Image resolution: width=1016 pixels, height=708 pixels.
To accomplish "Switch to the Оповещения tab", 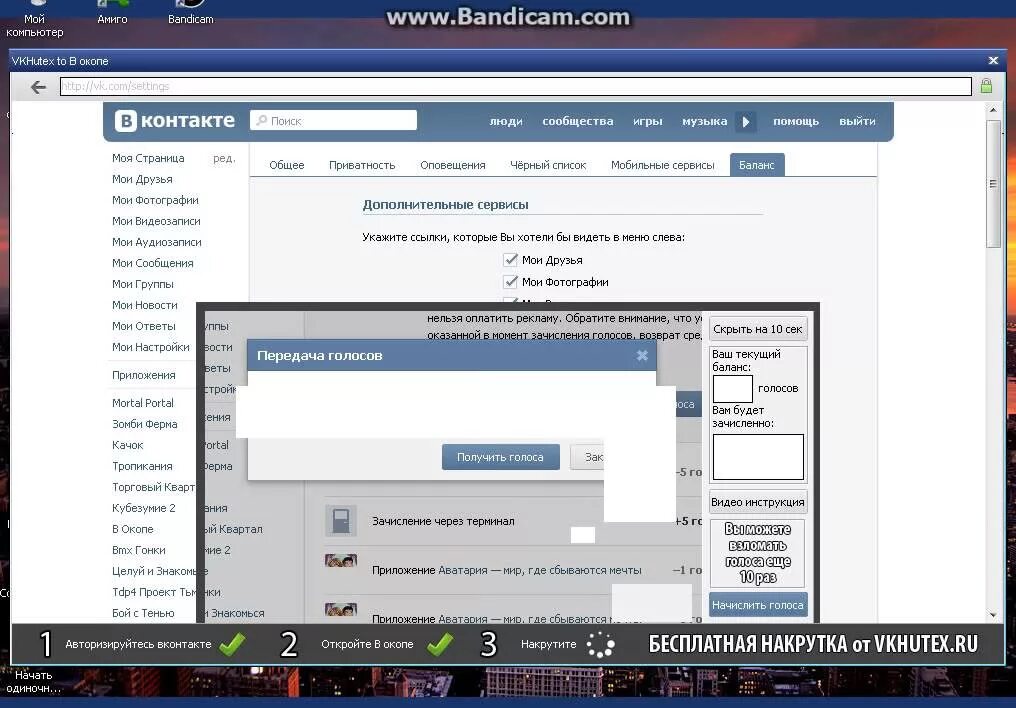I will click(x=453, y=165).
